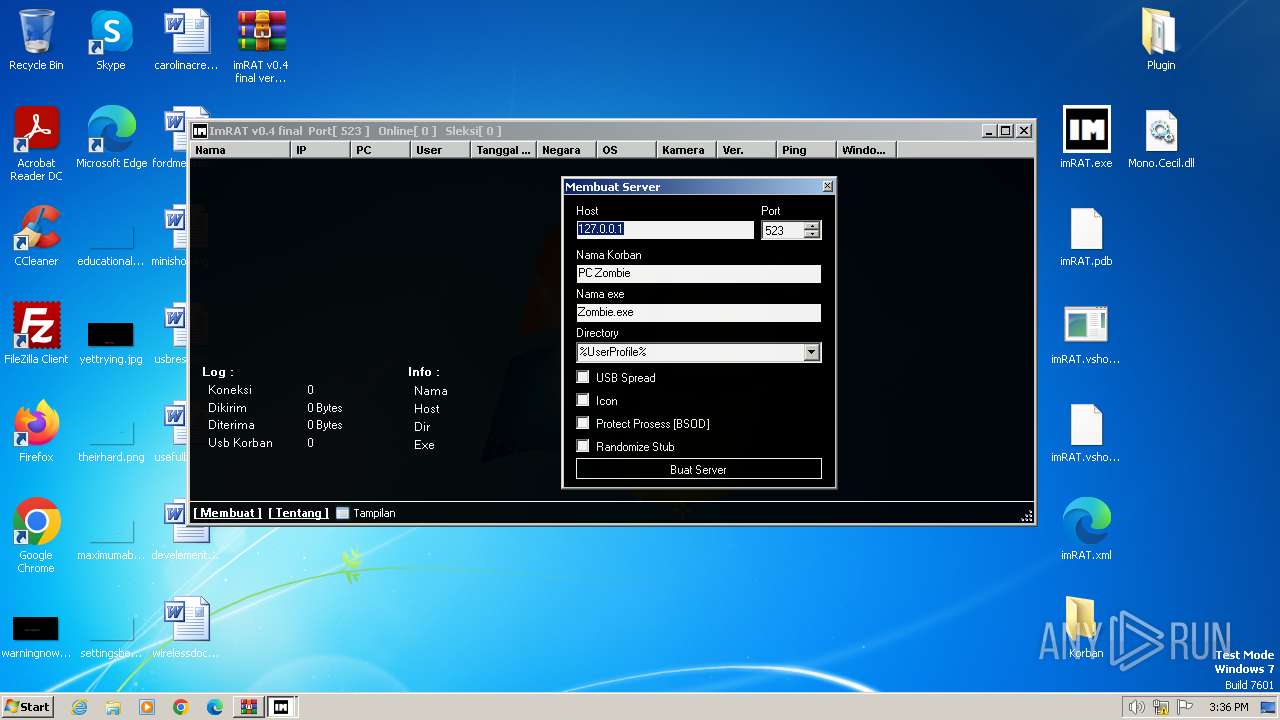This screenshot has width=1280, height=720.
Task: Click the volume tray icon
Action: click(x=1137, y=707)
